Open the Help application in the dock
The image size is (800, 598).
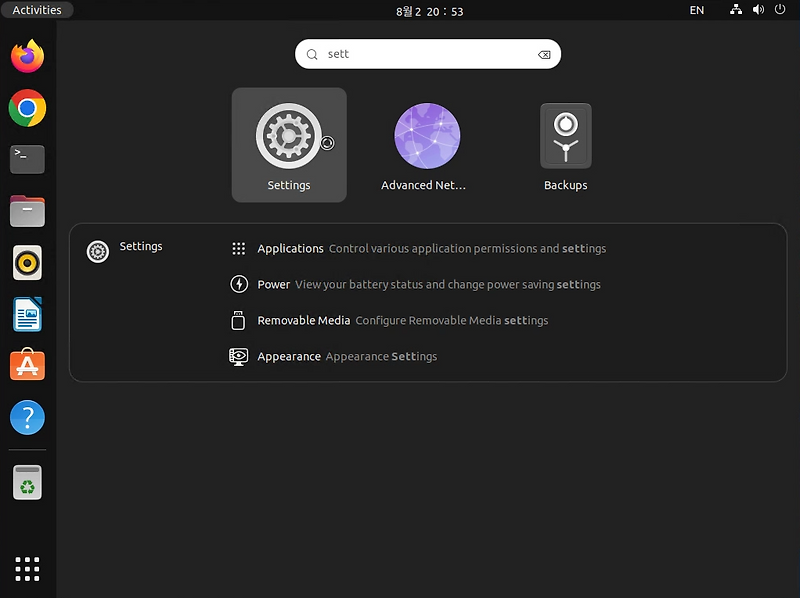[x=26, y=417]
